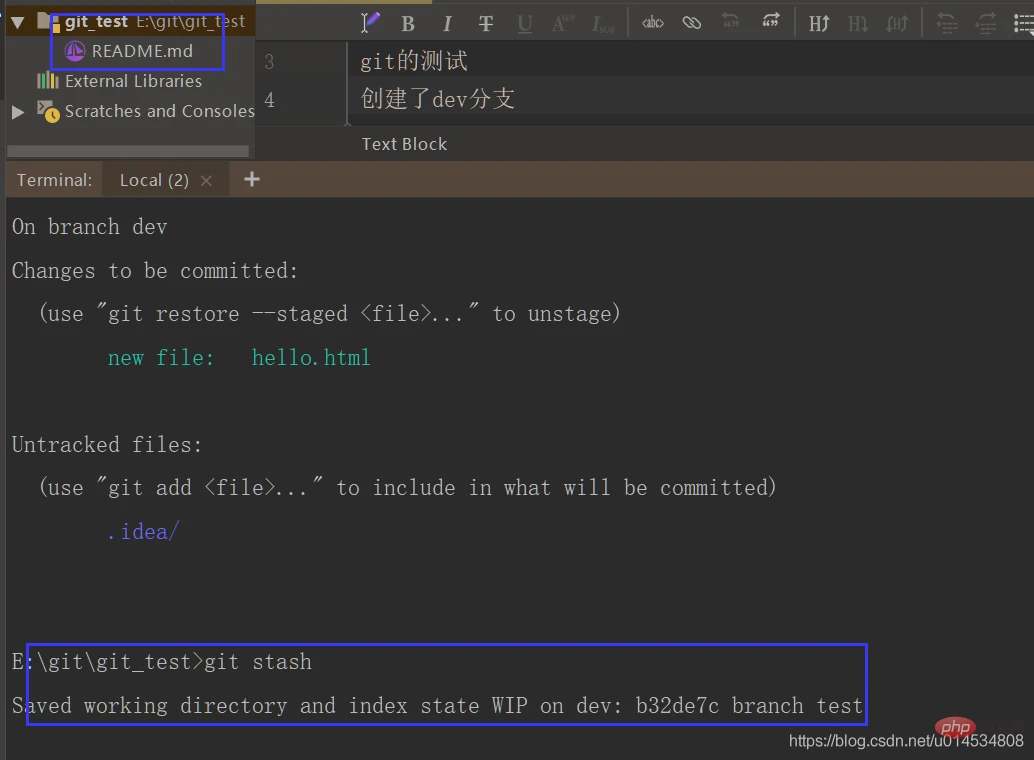The image size is (1034, 760).
Task: Click the quote increase icon
Action: [770, 21]
